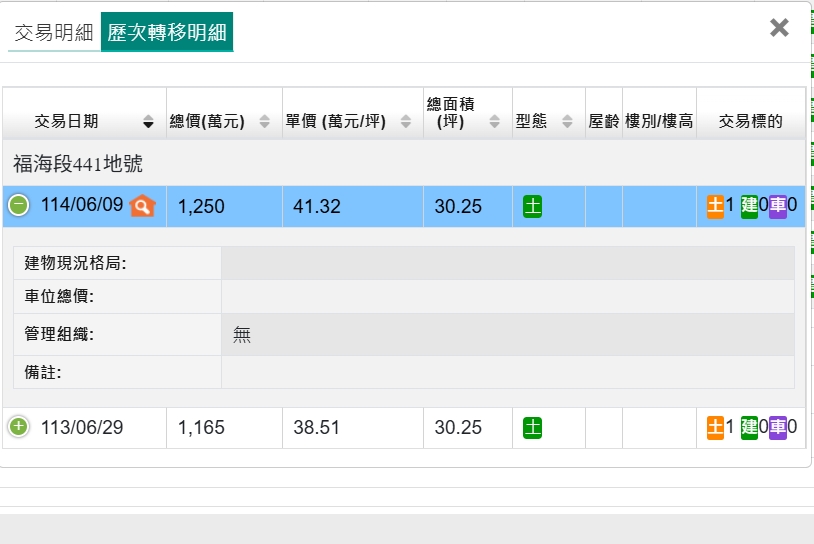The width and height of the screenshot is (814, 544).
Task: Expand the 113/06/29 transaction row
Action: pyautogui.click(x=19, y=428)
